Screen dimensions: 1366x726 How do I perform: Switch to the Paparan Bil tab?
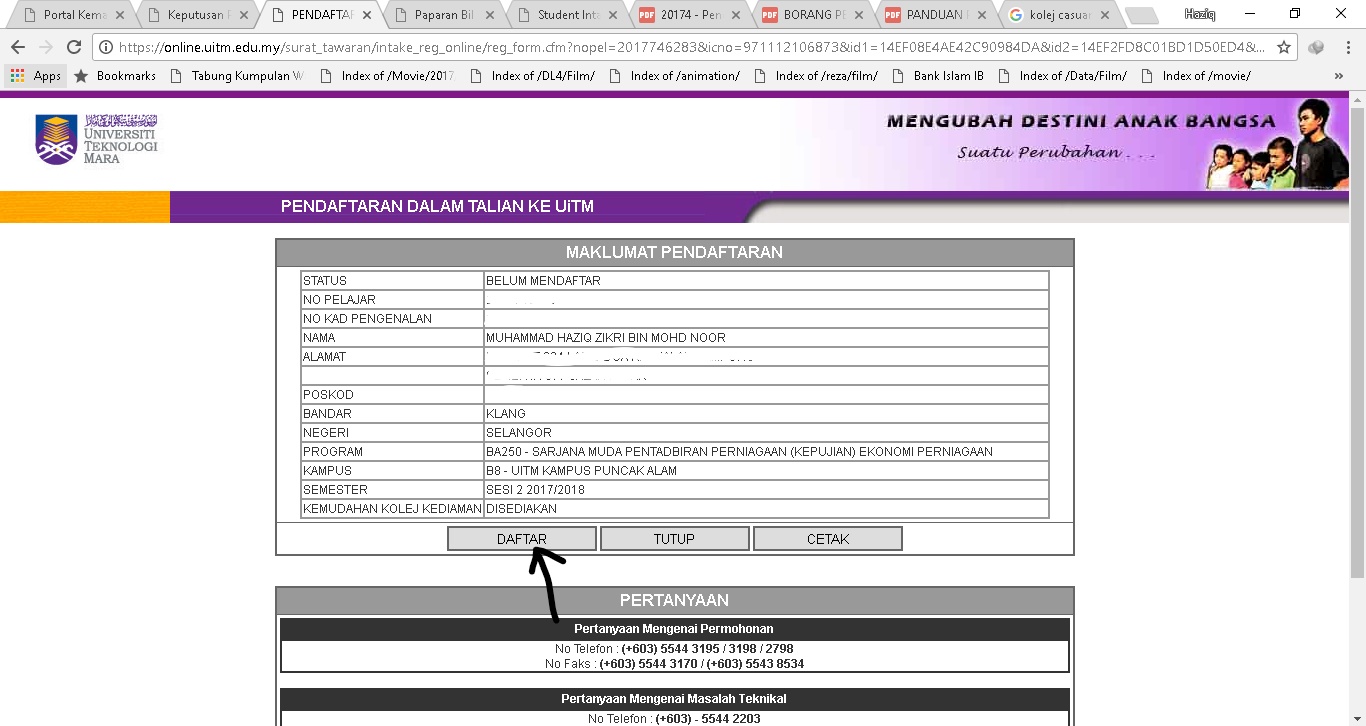click(443, 15)
